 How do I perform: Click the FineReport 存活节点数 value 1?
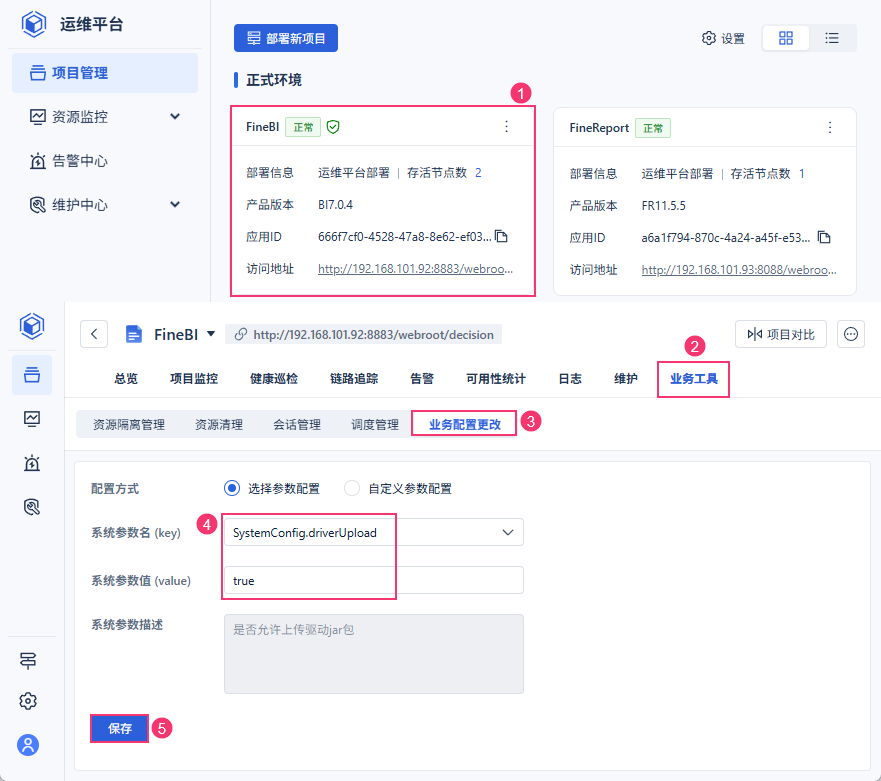pyautogui.click(x=802, y=174)
